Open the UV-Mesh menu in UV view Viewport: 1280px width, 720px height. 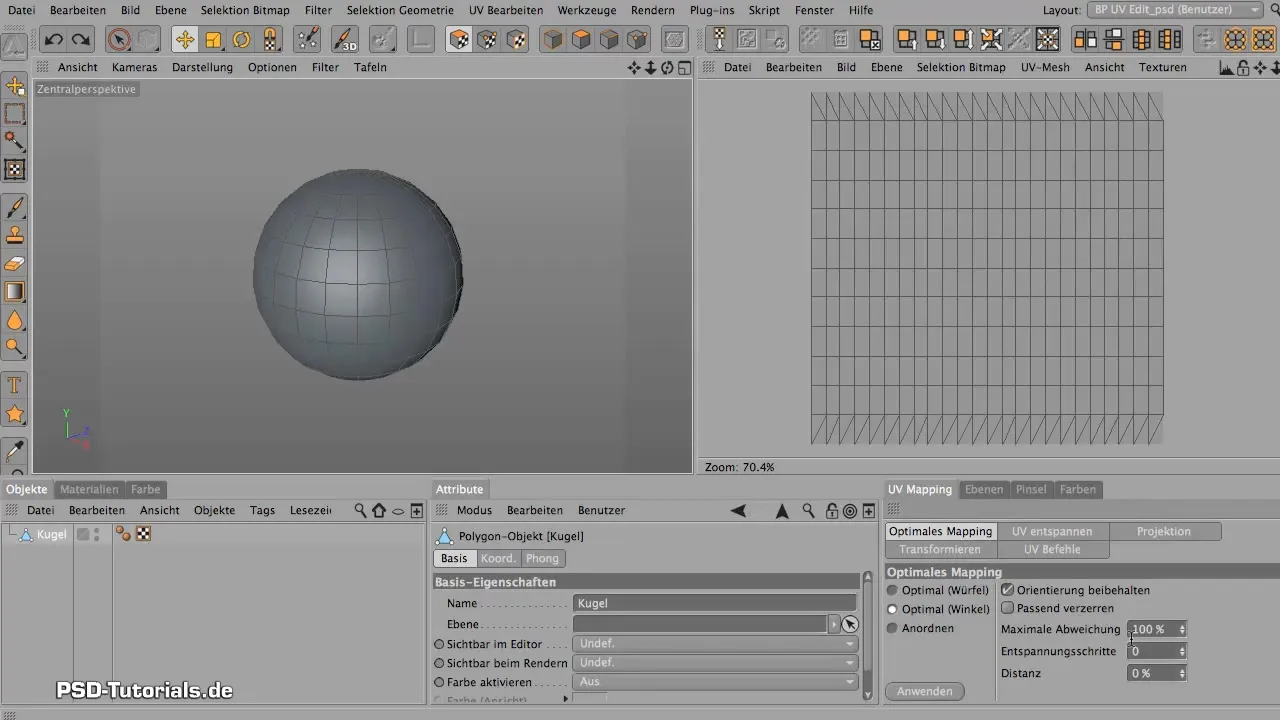click(1045, 67)
